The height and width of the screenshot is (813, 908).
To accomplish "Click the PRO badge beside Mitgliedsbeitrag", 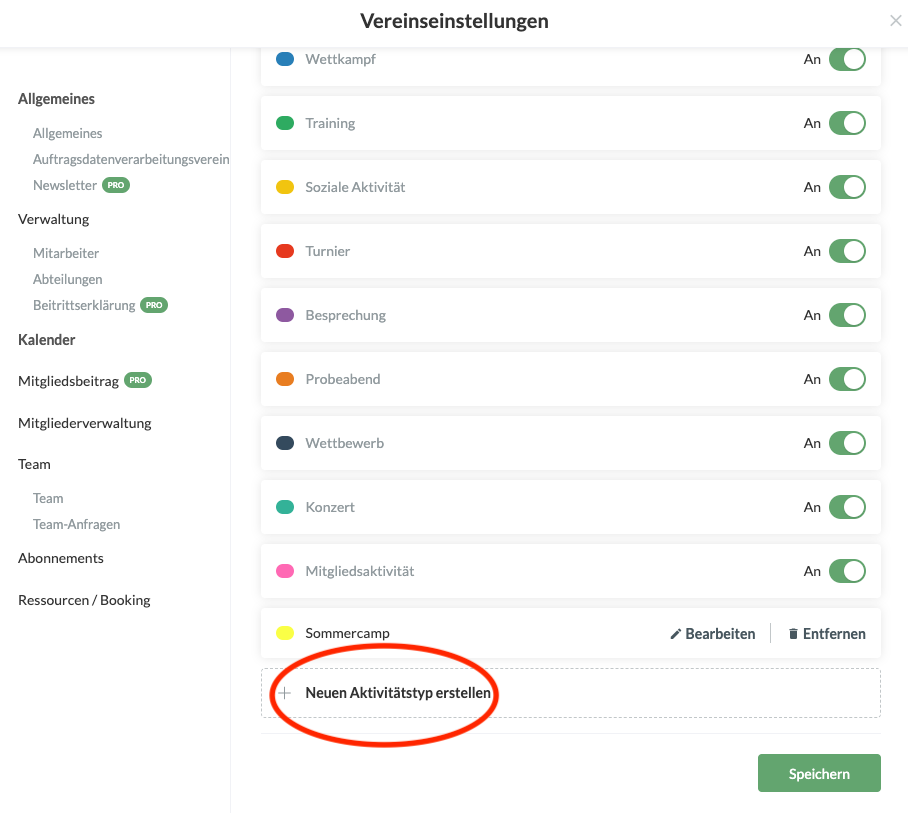I will 138,381.
